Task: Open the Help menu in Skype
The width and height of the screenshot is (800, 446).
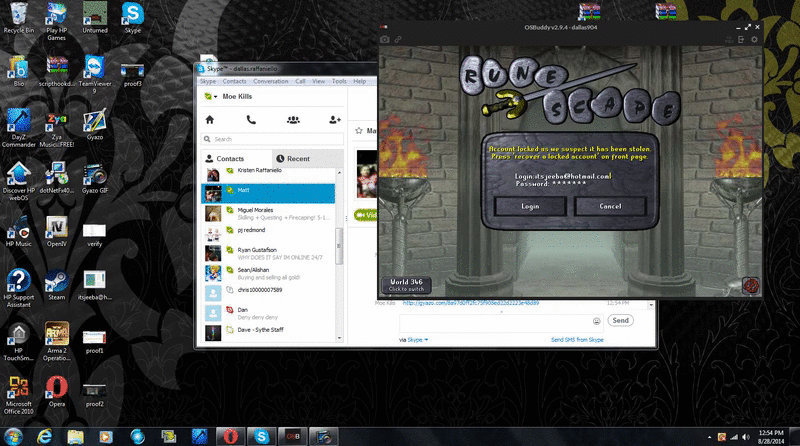Action: tap(360, 81)
